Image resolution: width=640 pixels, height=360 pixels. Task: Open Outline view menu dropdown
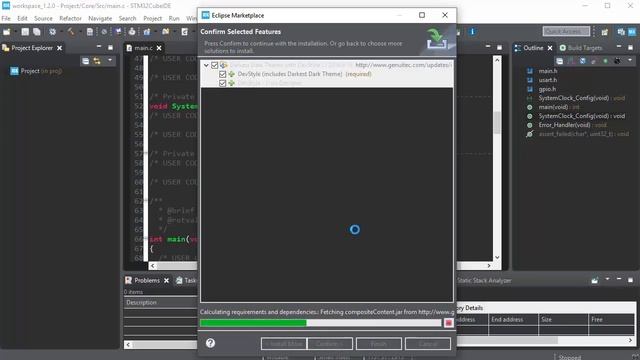630,60
